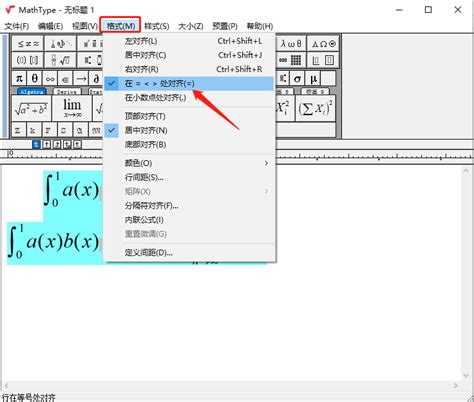474x402 pixels.
Task: Click the second integral a(x)b(x) equation line
Action: [54, 242]
